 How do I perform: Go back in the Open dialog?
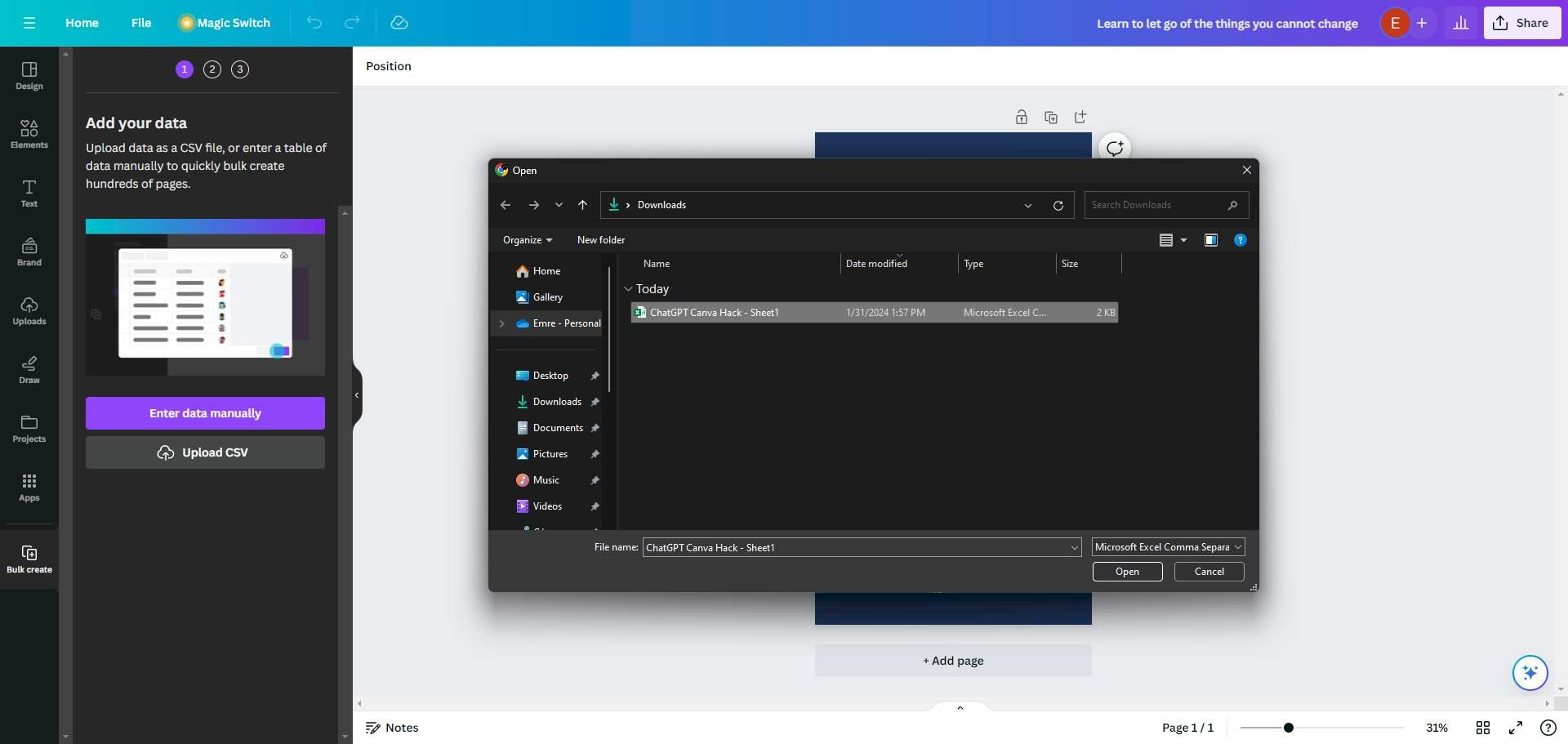506,205
